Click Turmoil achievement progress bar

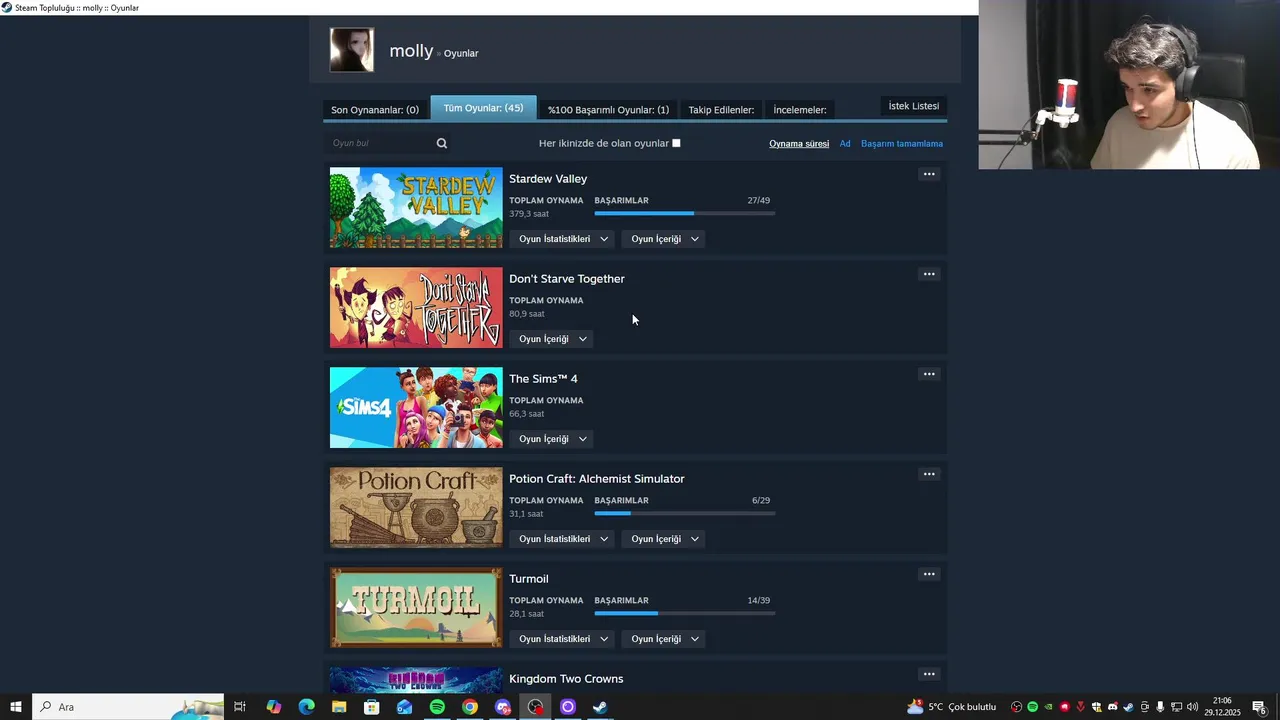685,613
